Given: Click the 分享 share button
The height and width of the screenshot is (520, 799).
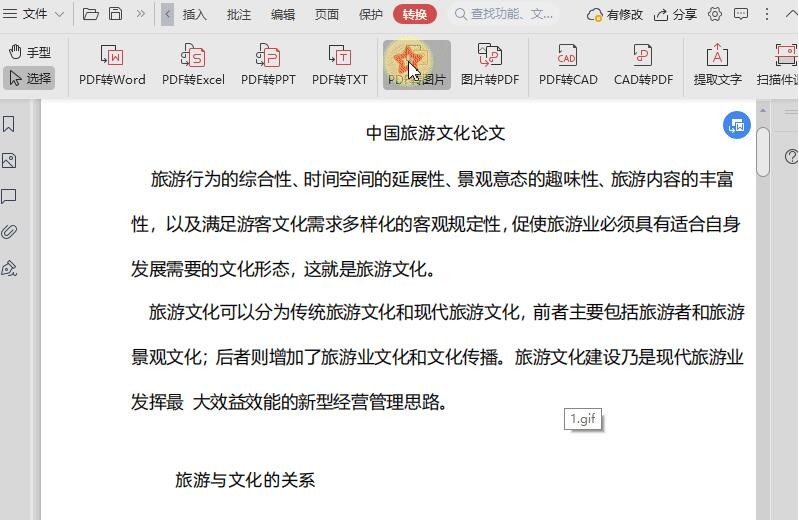Looking at the screenshot, I should tap(675, 14).
